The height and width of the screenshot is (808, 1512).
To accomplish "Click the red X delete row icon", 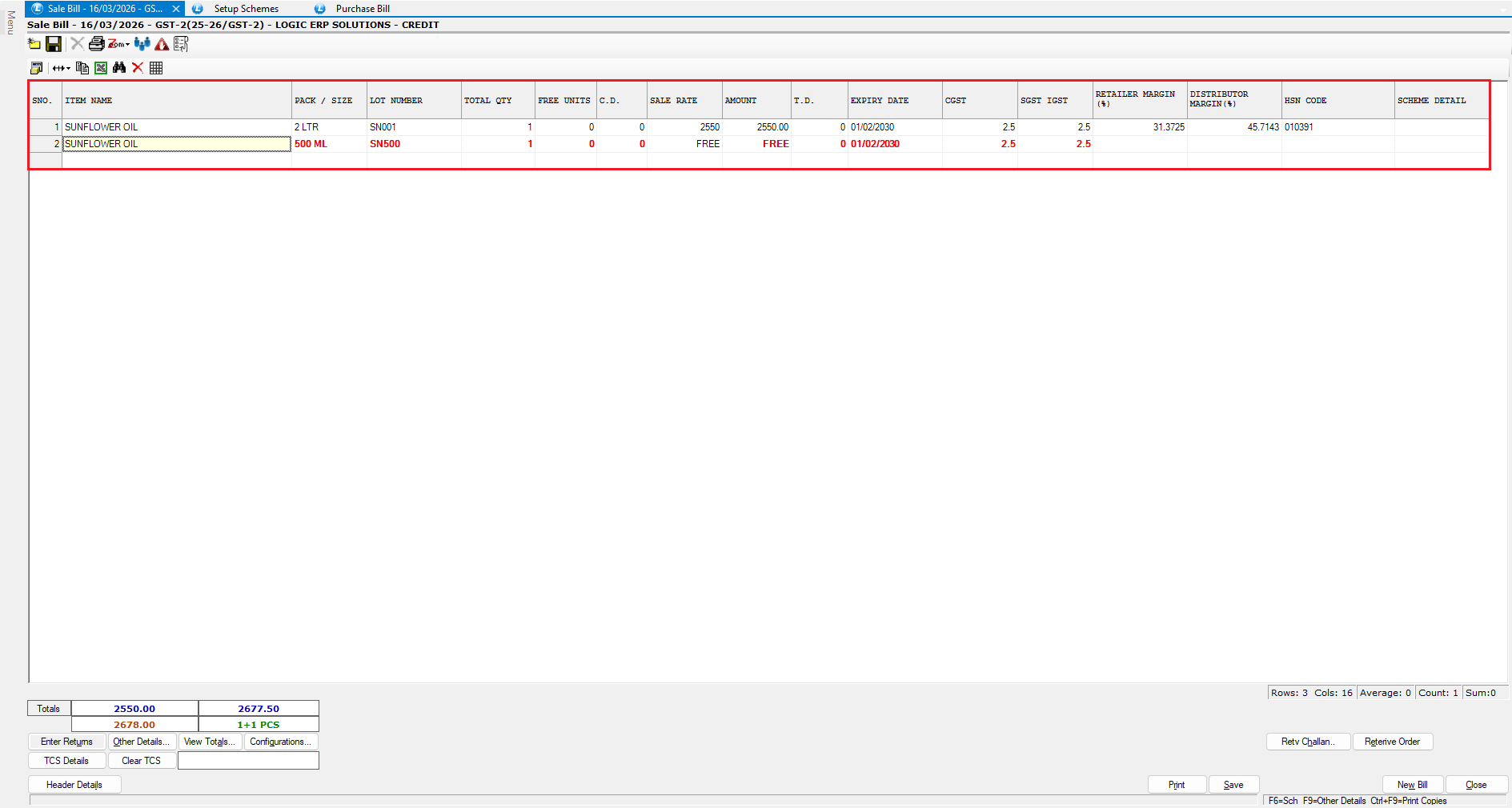I will point(138,68).
